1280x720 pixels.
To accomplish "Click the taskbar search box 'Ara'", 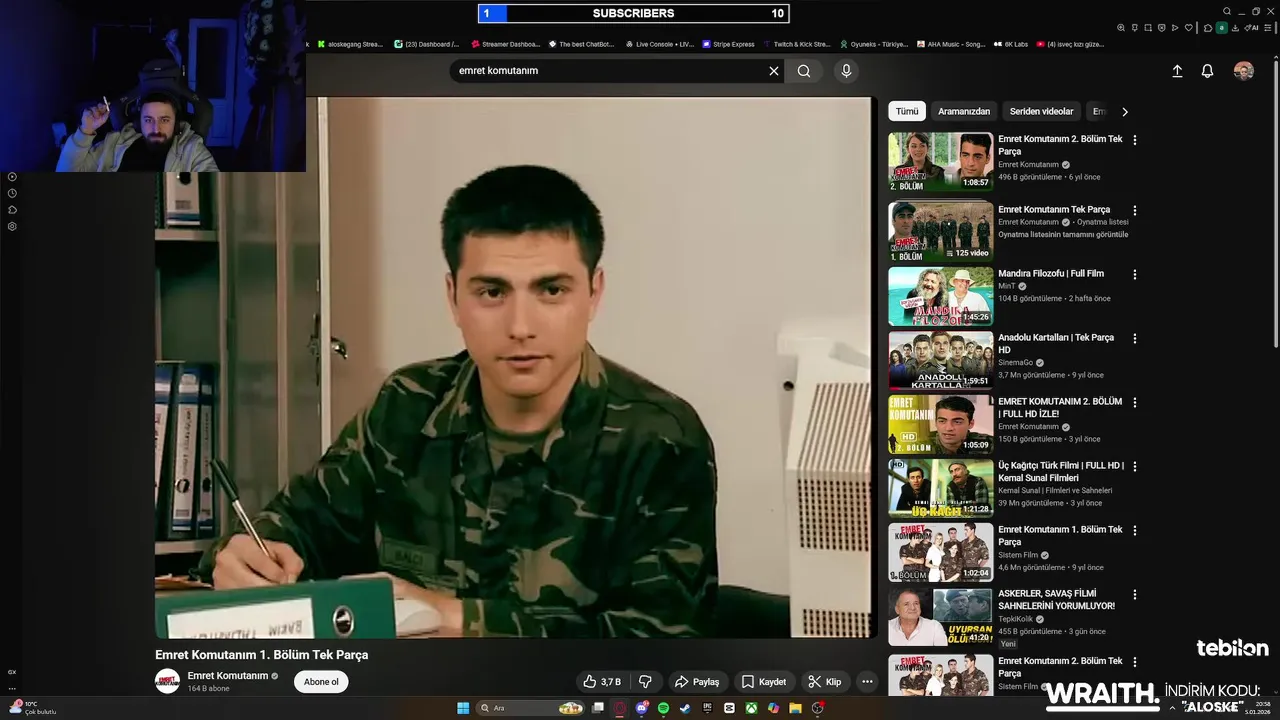I will 531,708.
